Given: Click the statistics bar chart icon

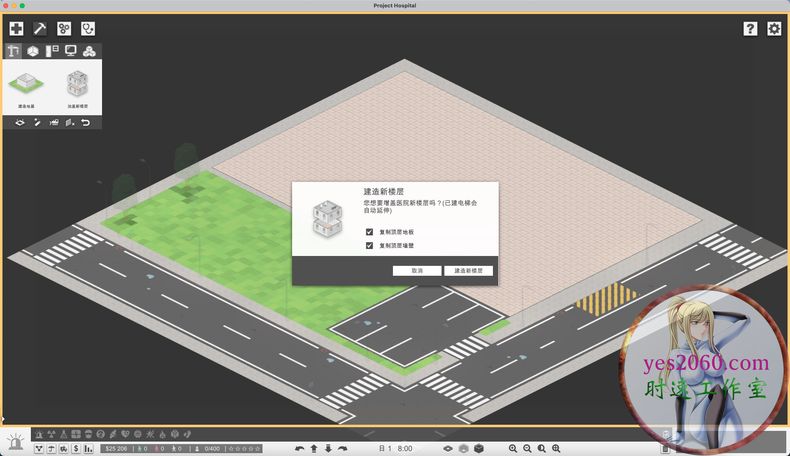Looking at the screenshot, I should [89, 449].
